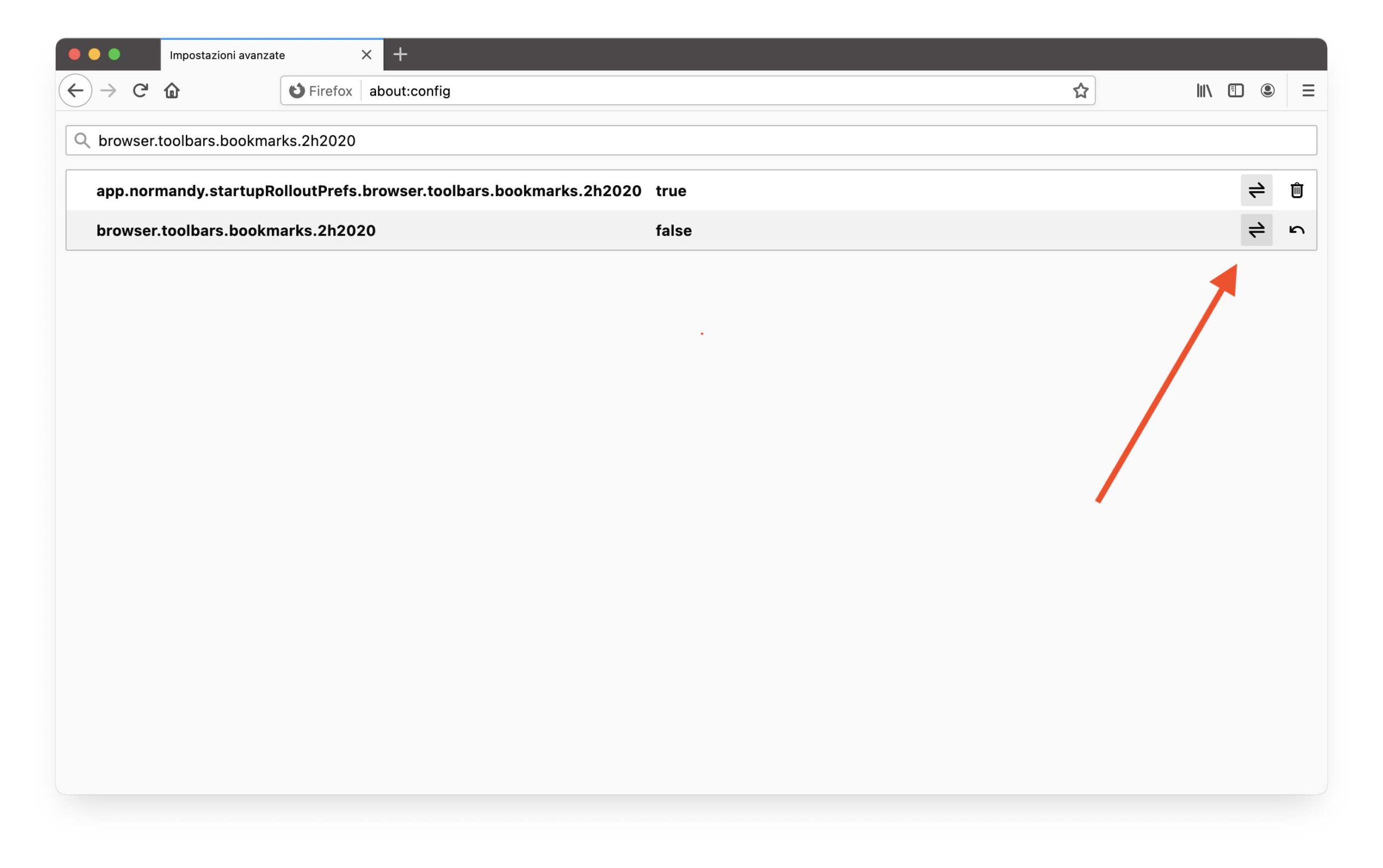Toggle the app.normandy startupRolloutPrefs preference value
The height and width of the screenshot is (868, 1383).
tap(1256, 191)
